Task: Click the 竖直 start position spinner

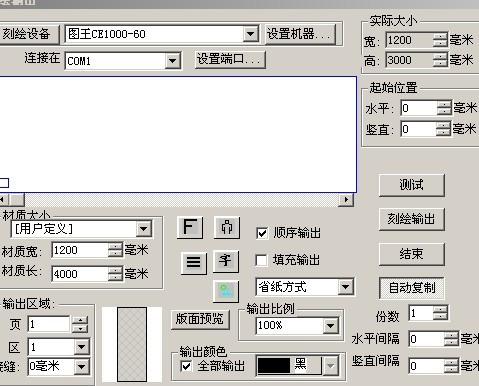Action: [x=443, y=129]
